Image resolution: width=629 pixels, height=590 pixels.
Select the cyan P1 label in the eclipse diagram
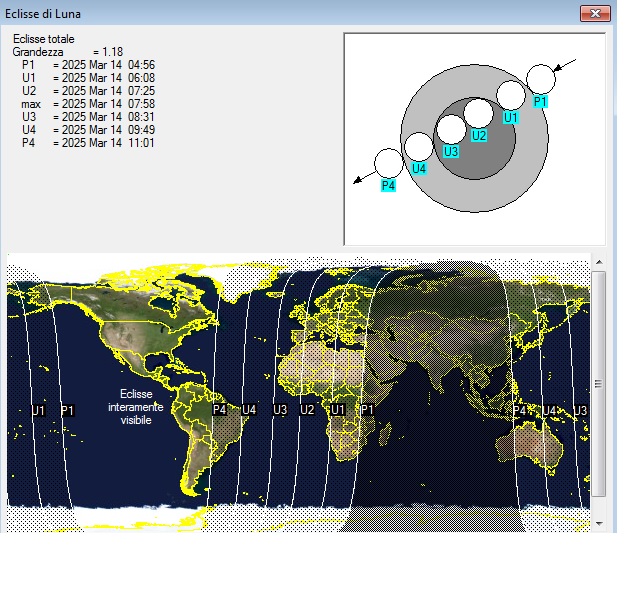(540, 102)
